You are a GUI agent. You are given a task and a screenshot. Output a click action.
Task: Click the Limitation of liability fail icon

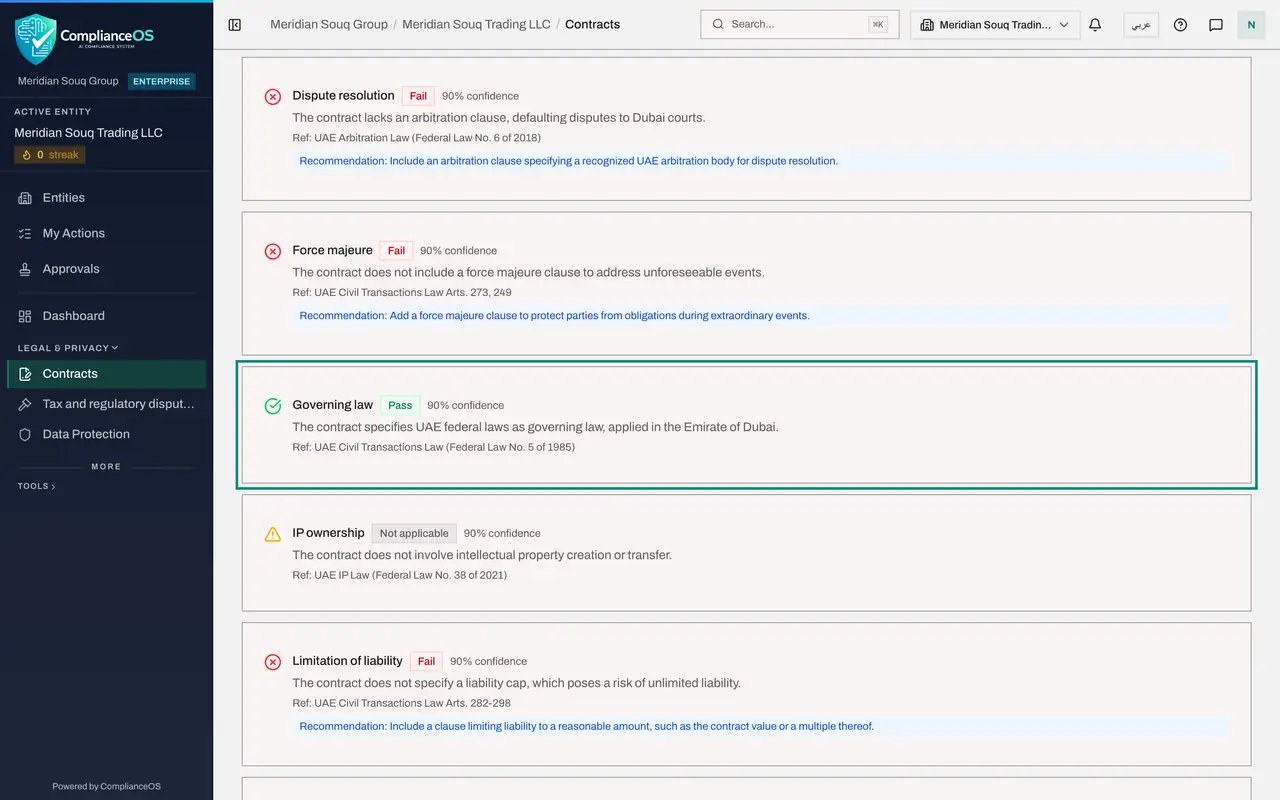click(x=273, y=662)
